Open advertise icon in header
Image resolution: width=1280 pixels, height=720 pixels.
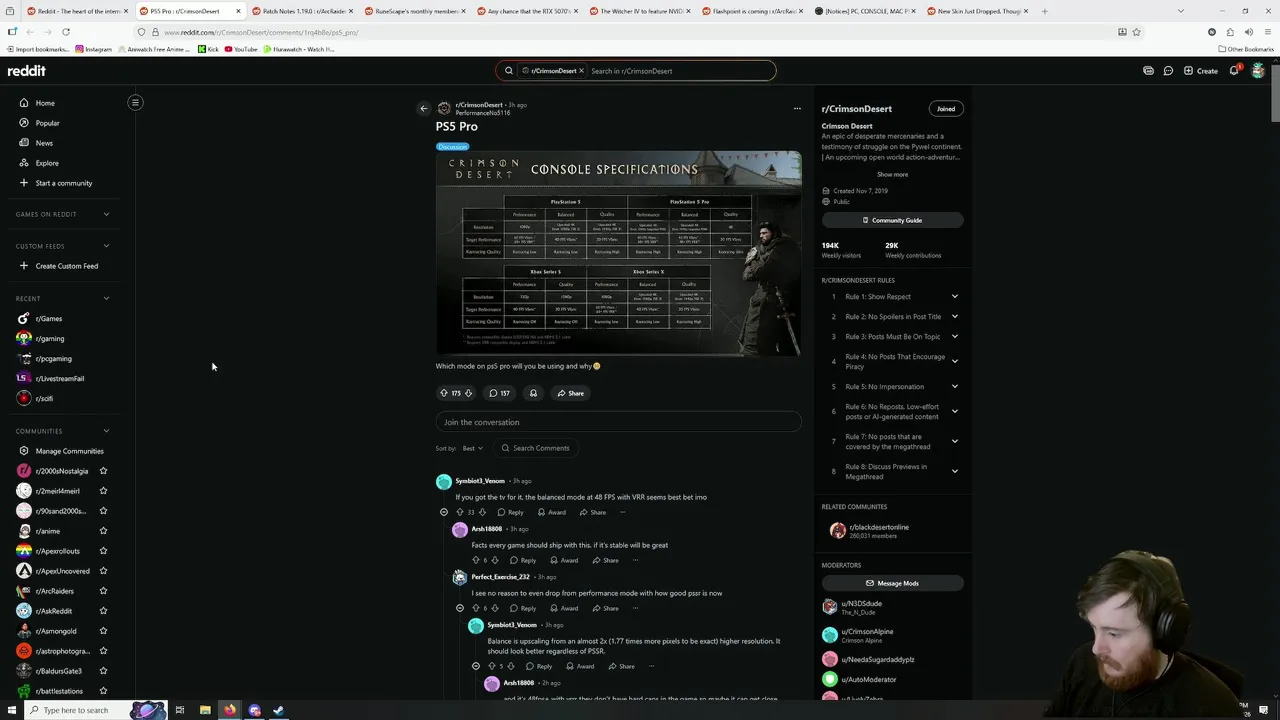pyautogui.click(x=1148, y=71)
